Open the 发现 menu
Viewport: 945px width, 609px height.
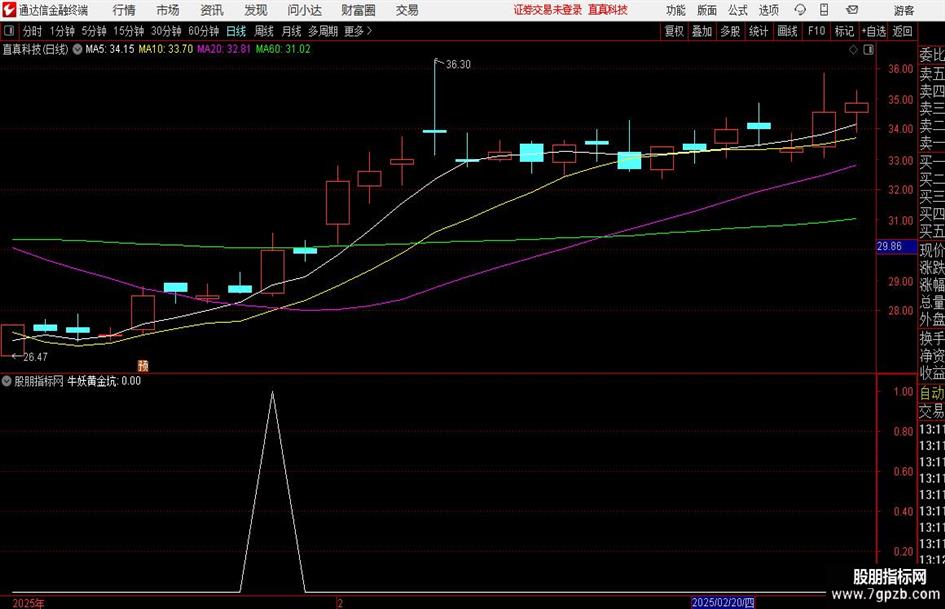pos(256,10)
